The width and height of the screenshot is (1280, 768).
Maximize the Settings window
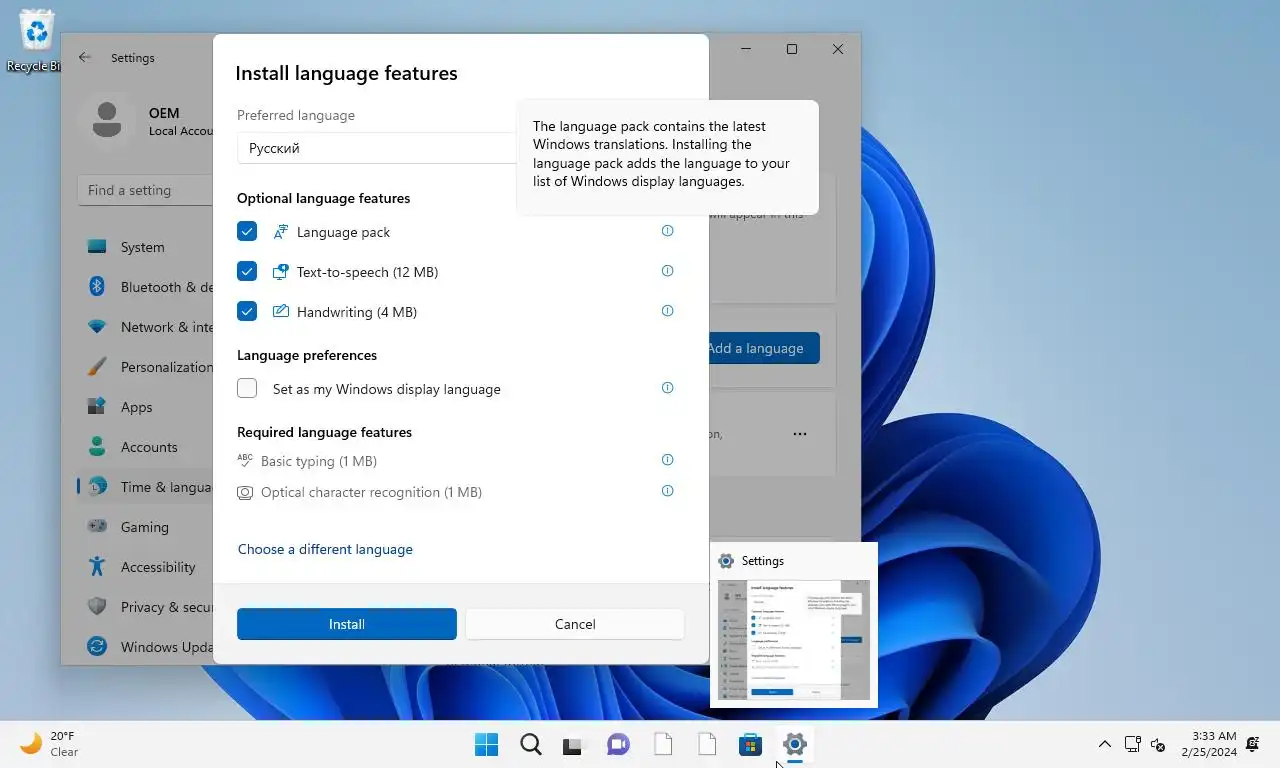(792, 49)
